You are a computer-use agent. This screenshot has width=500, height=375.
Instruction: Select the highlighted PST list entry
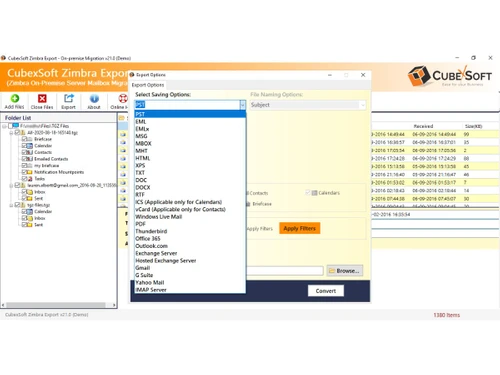tap(190, 114)
